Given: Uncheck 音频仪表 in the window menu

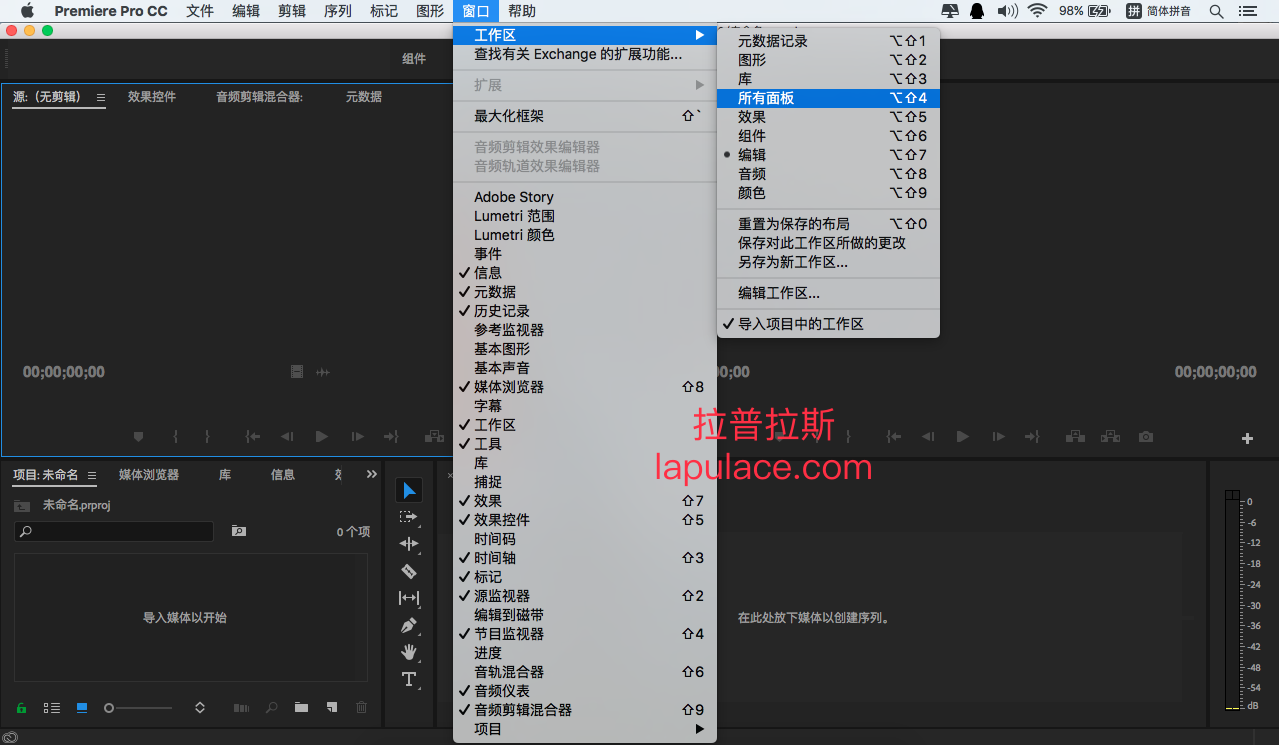Looking at the screenshot, I should coord(585,691).
